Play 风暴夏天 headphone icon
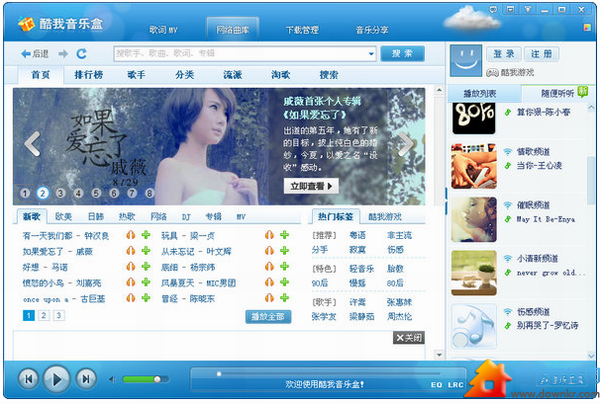The height and width of the screenshot is (404, 600). click(x=269, y=282)
